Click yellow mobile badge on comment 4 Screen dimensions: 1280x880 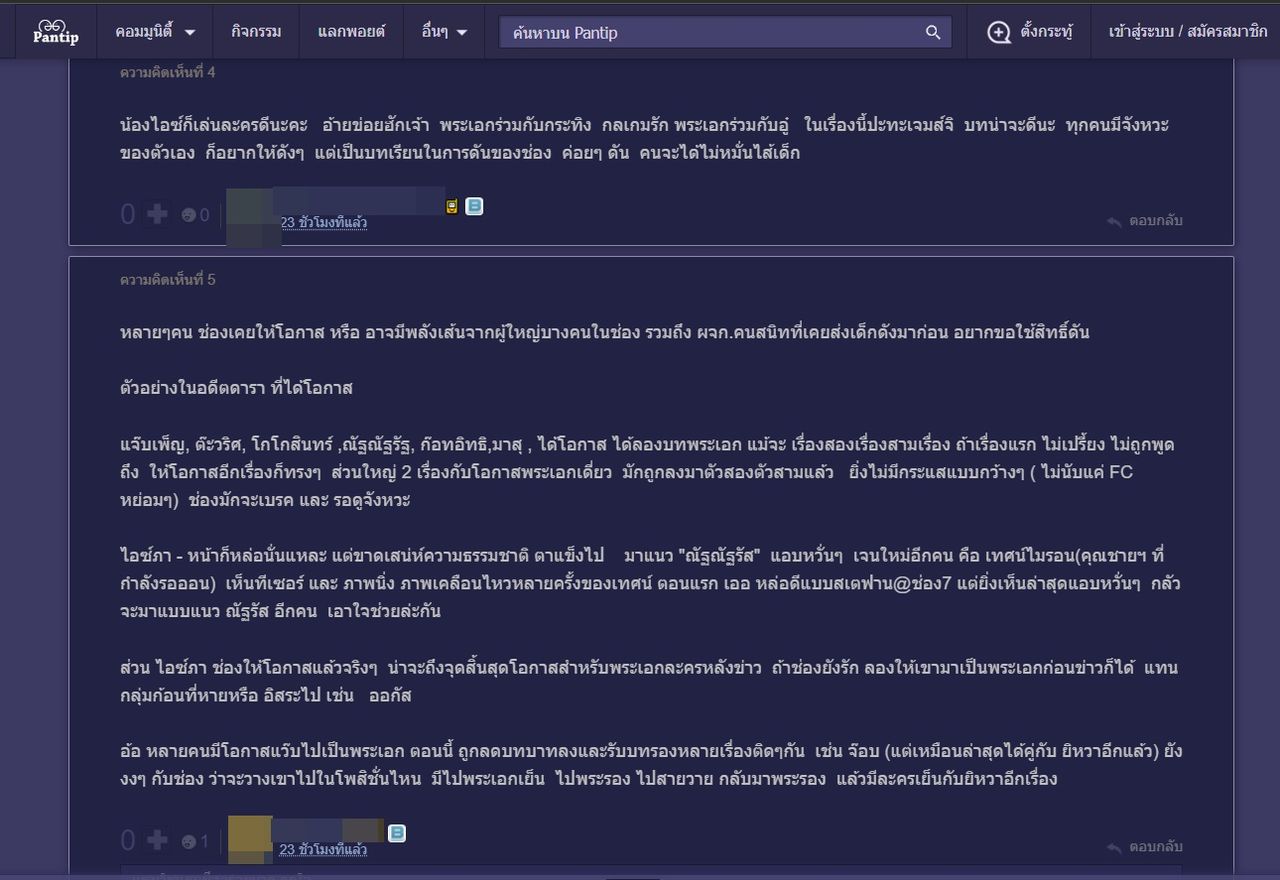coord(452,207)
